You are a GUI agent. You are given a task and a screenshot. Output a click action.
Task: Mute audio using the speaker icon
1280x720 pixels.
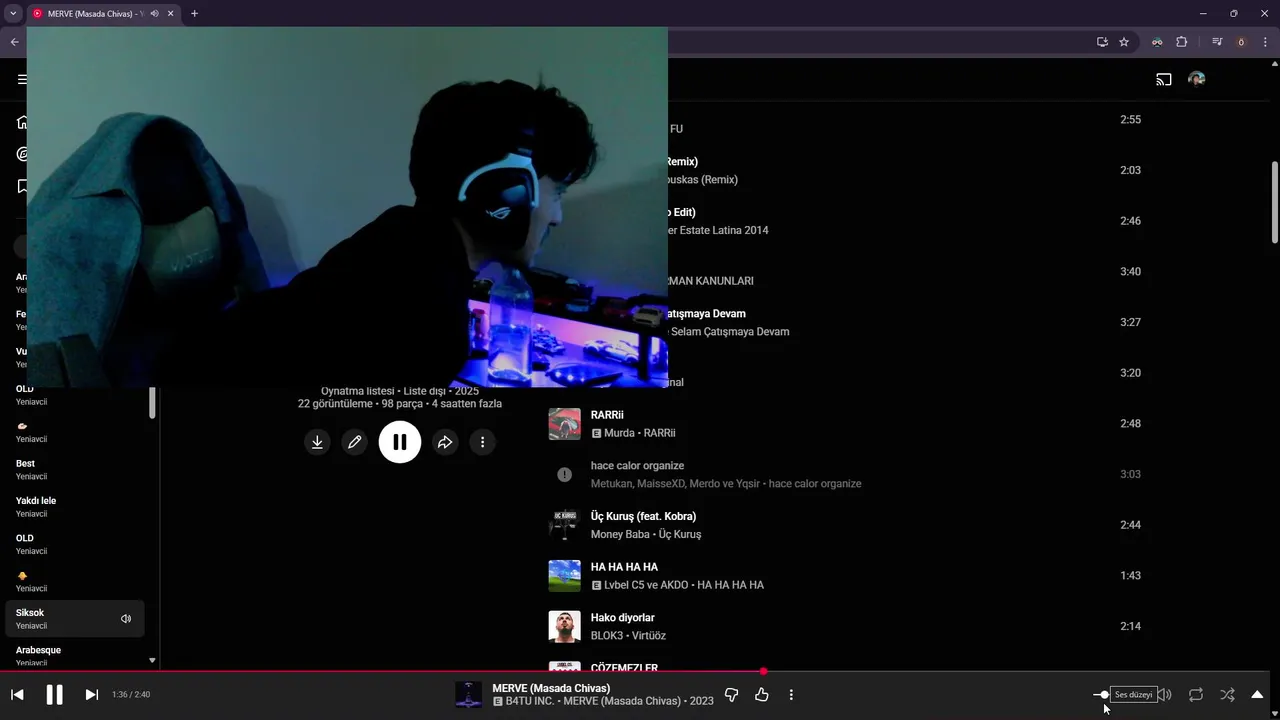pos(1164,694)
